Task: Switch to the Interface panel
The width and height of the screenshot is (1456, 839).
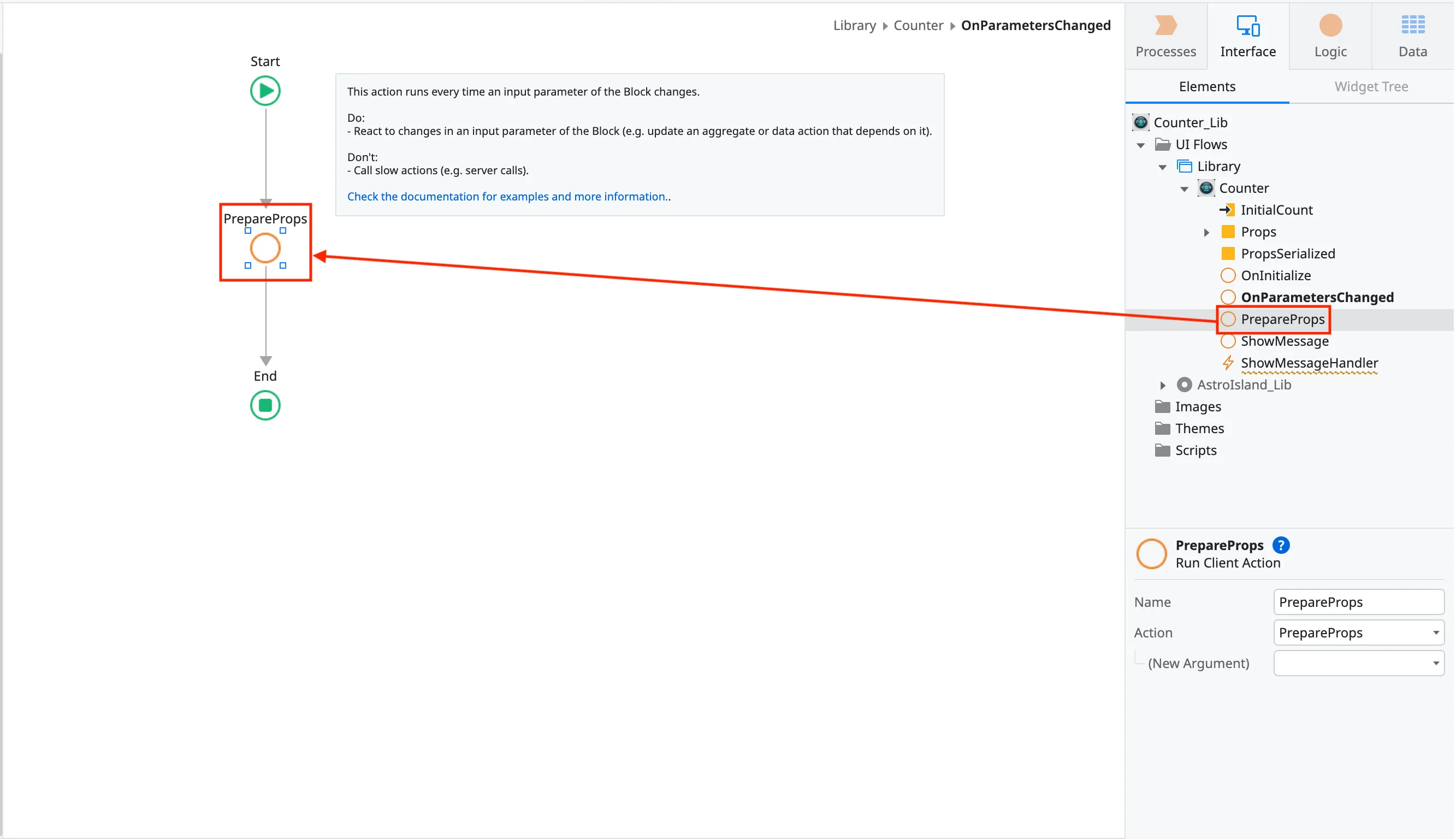Action: tap(1247, 34)
